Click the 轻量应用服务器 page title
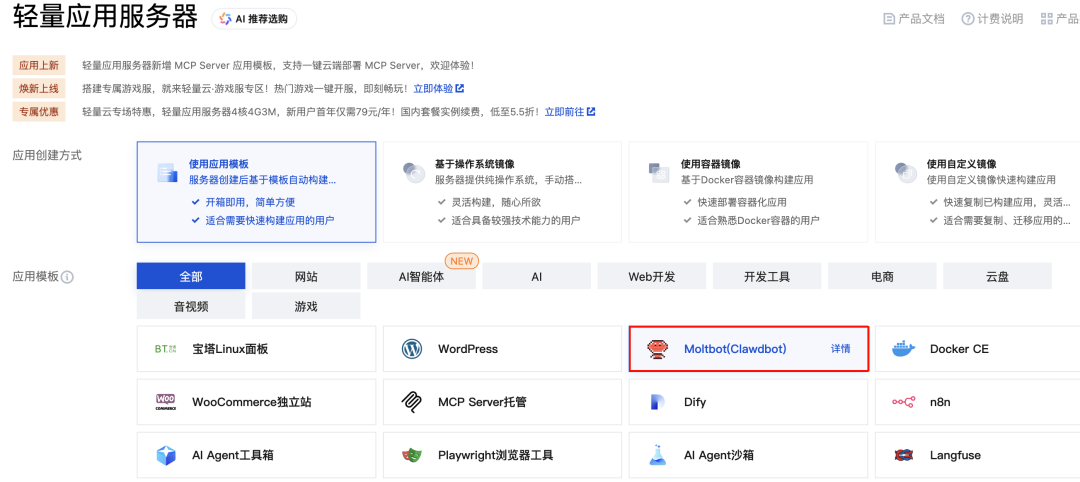 tap(105, 19)
